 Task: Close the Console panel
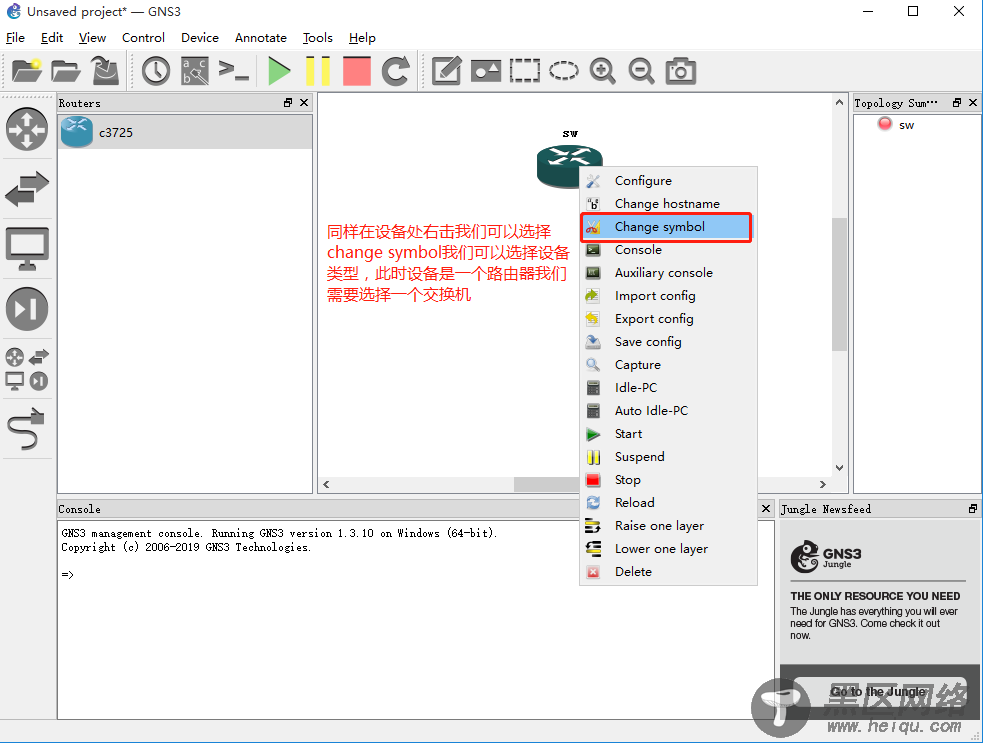766,509
